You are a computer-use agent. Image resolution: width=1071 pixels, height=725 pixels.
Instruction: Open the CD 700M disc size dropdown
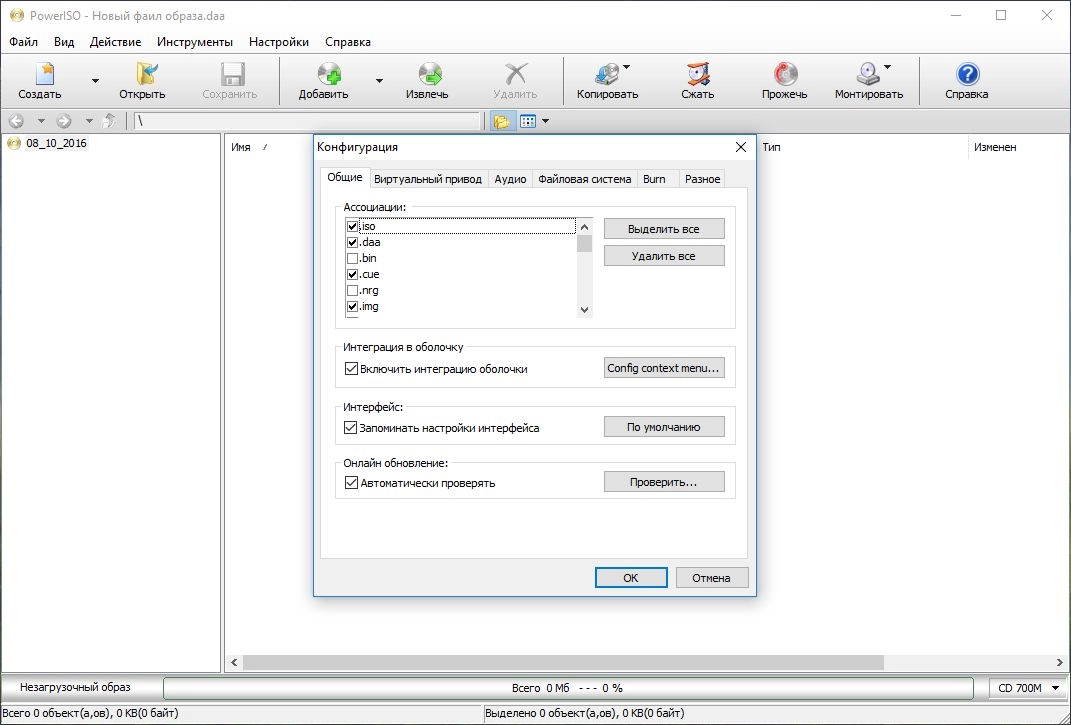point(1028,688)
